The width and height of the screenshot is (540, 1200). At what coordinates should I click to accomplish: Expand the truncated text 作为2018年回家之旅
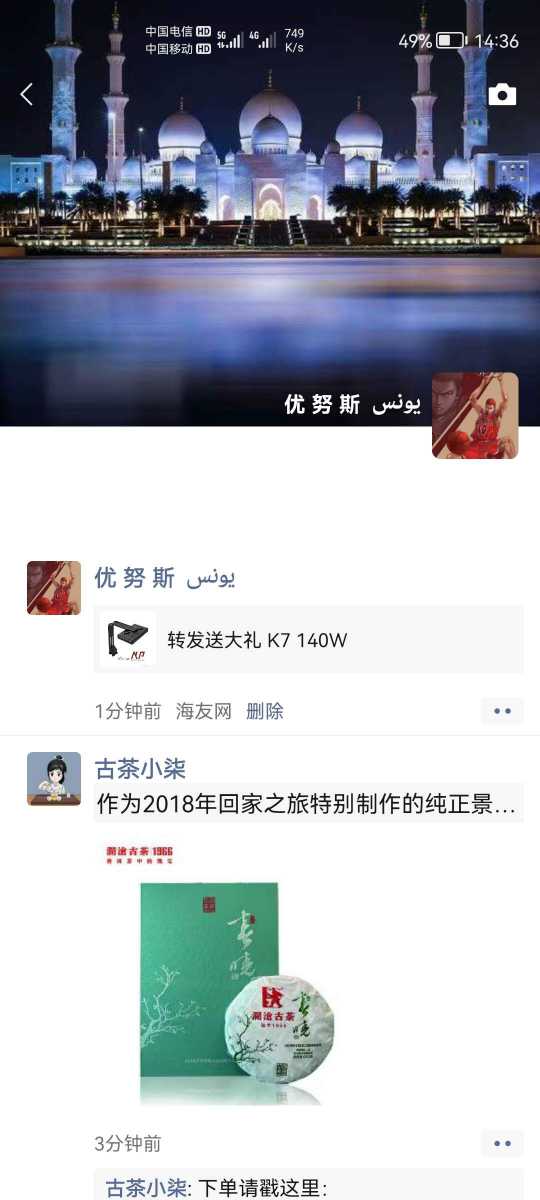309,803
